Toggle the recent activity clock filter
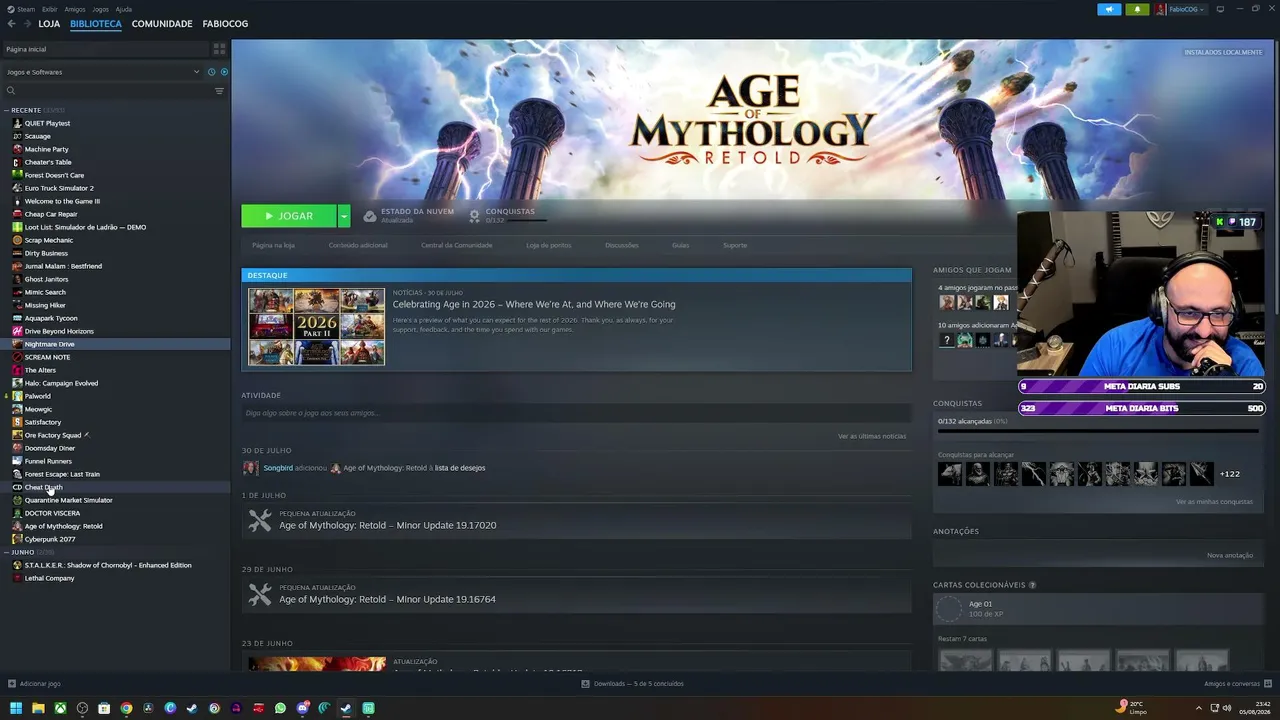Image resolution: width=1280 pixels, height=720 pixels. (211, 72)
